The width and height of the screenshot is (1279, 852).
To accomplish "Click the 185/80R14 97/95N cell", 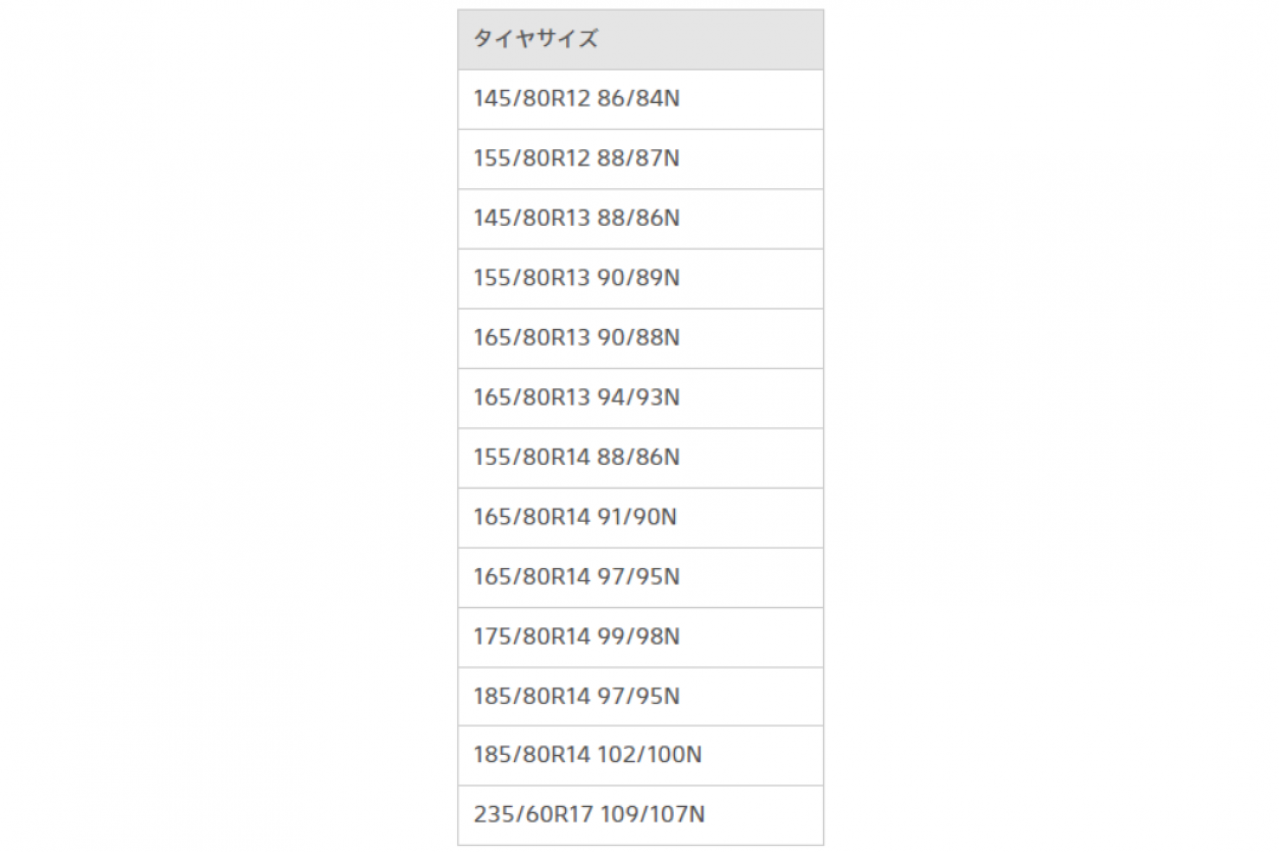I will click(x=640, y=696).
